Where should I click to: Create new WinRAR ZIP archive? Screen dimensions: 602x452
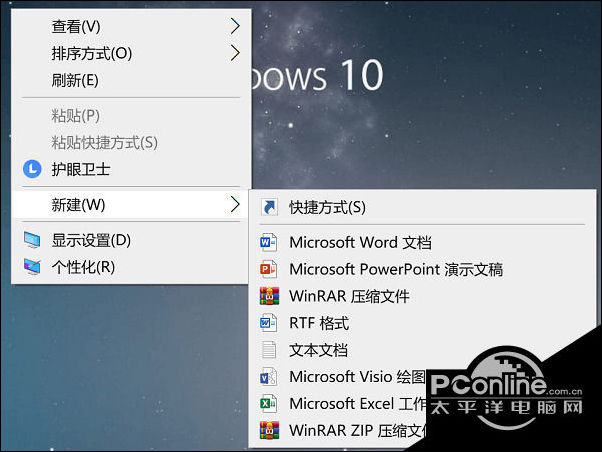point(338,430)
